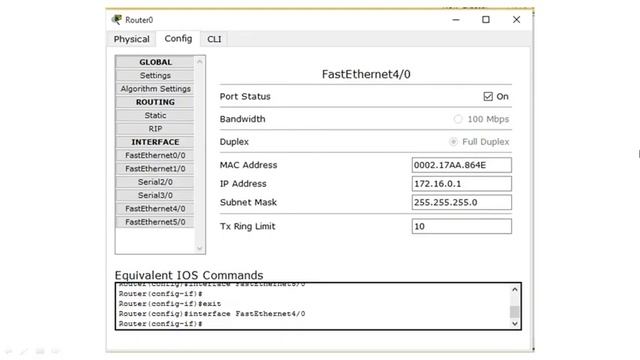Click the 'Router(config-if)#exit' line

point(170,304)
